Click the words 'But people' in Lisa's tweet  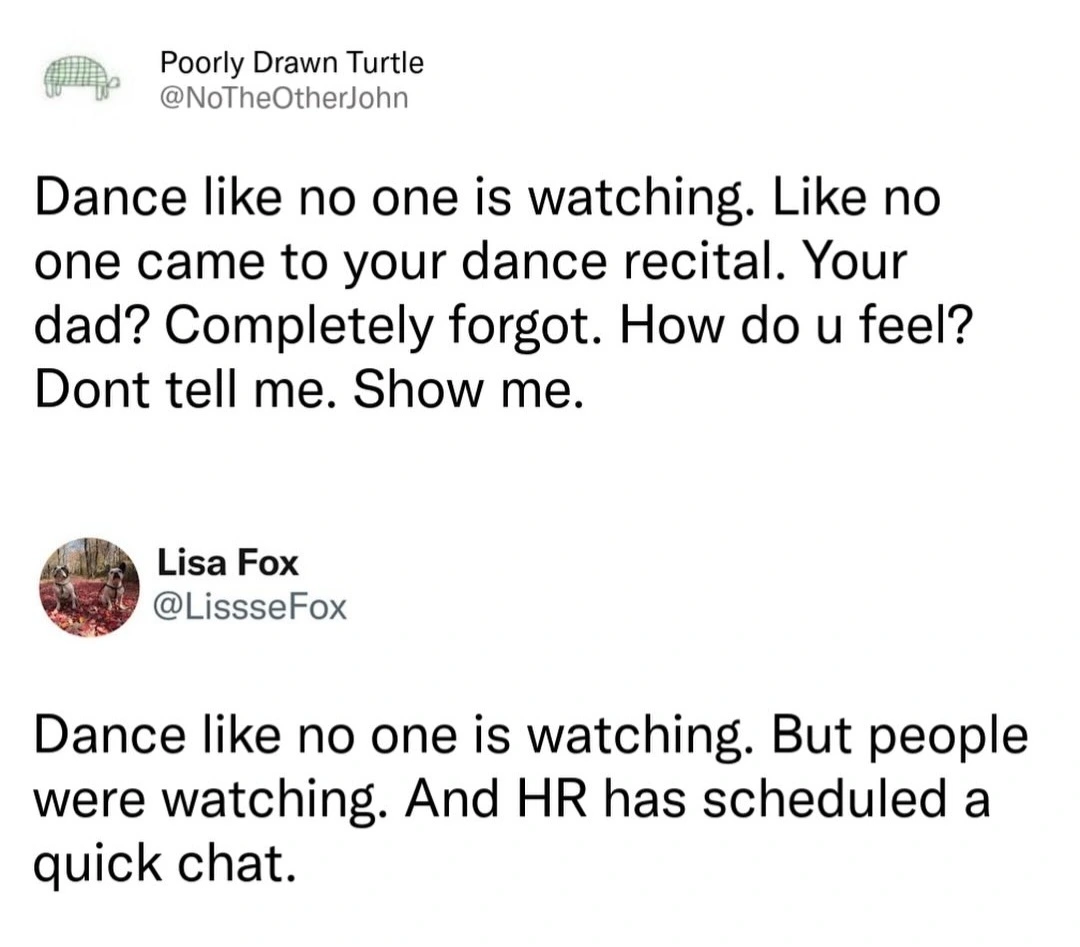tap(900, 738)
